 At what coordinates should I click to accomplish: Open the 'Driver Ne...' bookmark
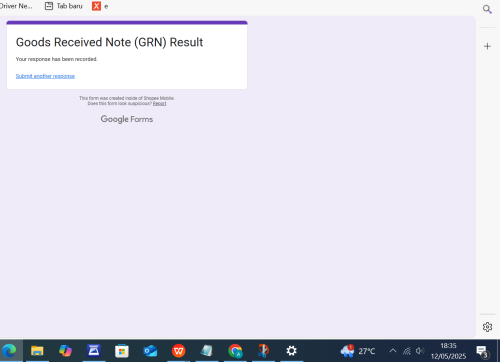coord(16,6)
